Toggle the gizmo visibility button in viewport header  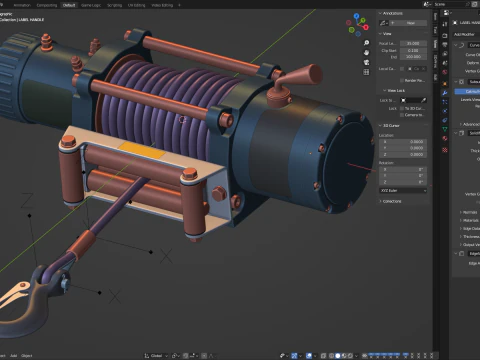click(294, 356)
